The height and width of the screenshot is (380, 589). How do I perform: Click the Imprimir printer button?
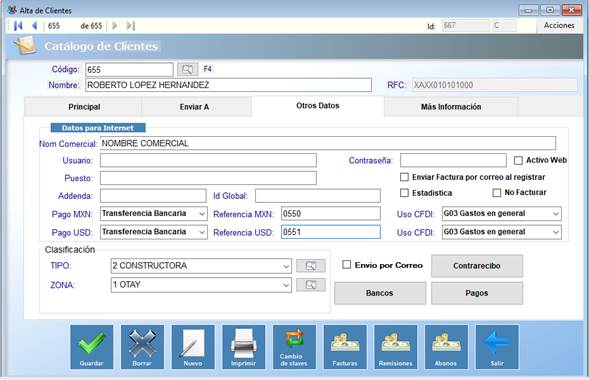243,347
